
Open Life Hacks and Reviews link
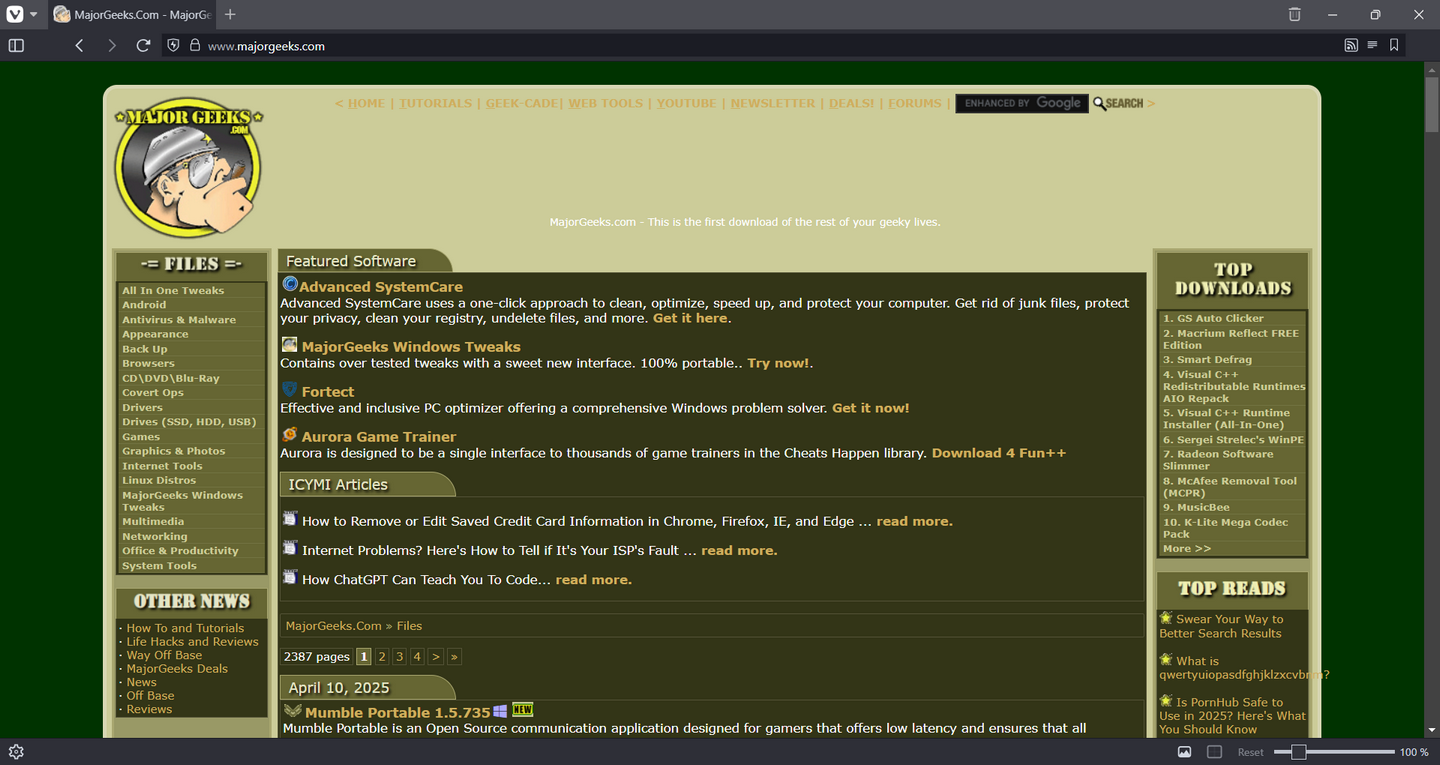192,642
